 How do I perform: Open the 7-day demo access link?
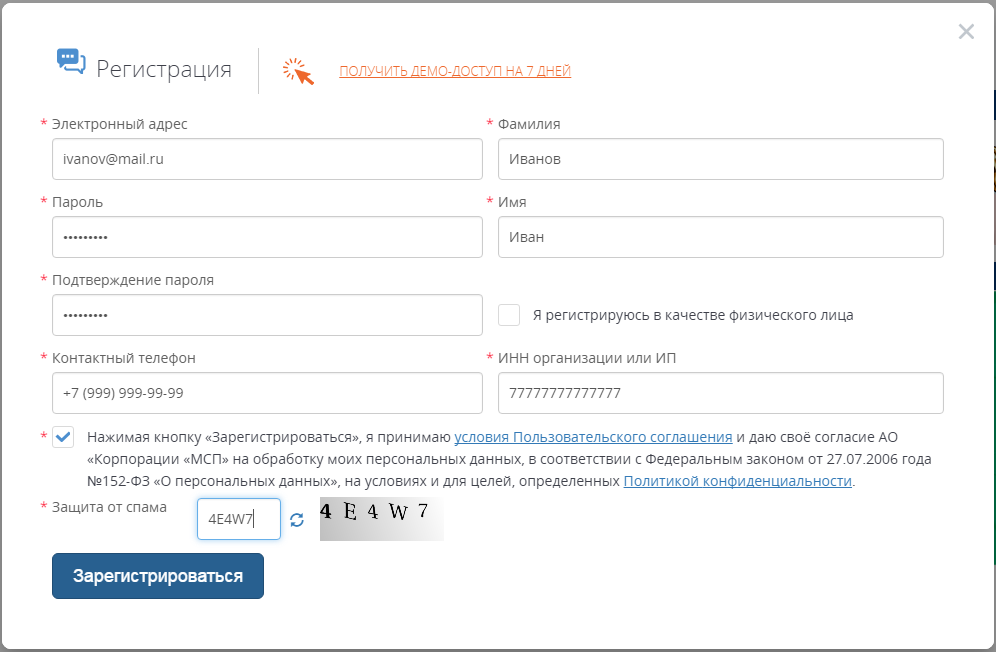click(455, 71)
